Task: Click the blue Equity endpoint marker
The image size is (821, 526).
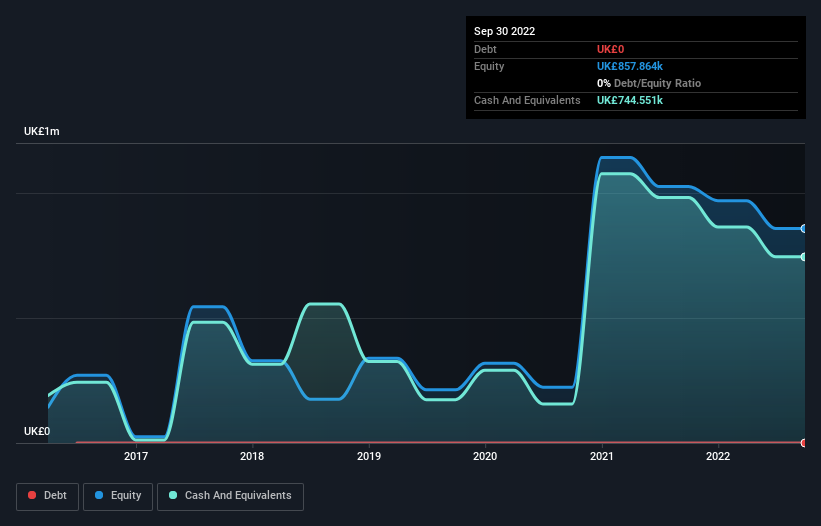Action: (x=804, y=229)
